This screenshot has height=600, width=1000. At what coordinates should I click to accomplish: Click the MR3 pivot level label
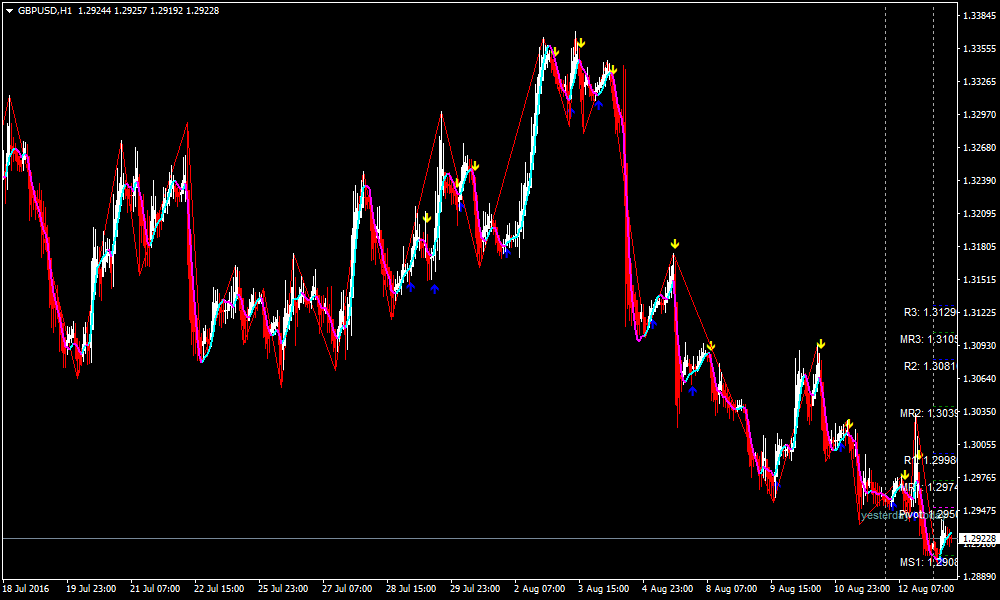tap(927, 340)
